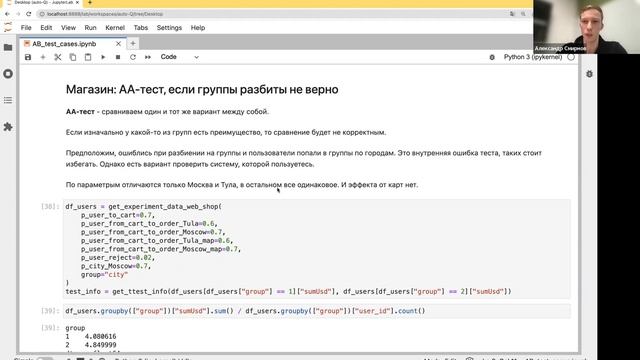
Task: Open the Tabs menu
Action: pos(140,28)
